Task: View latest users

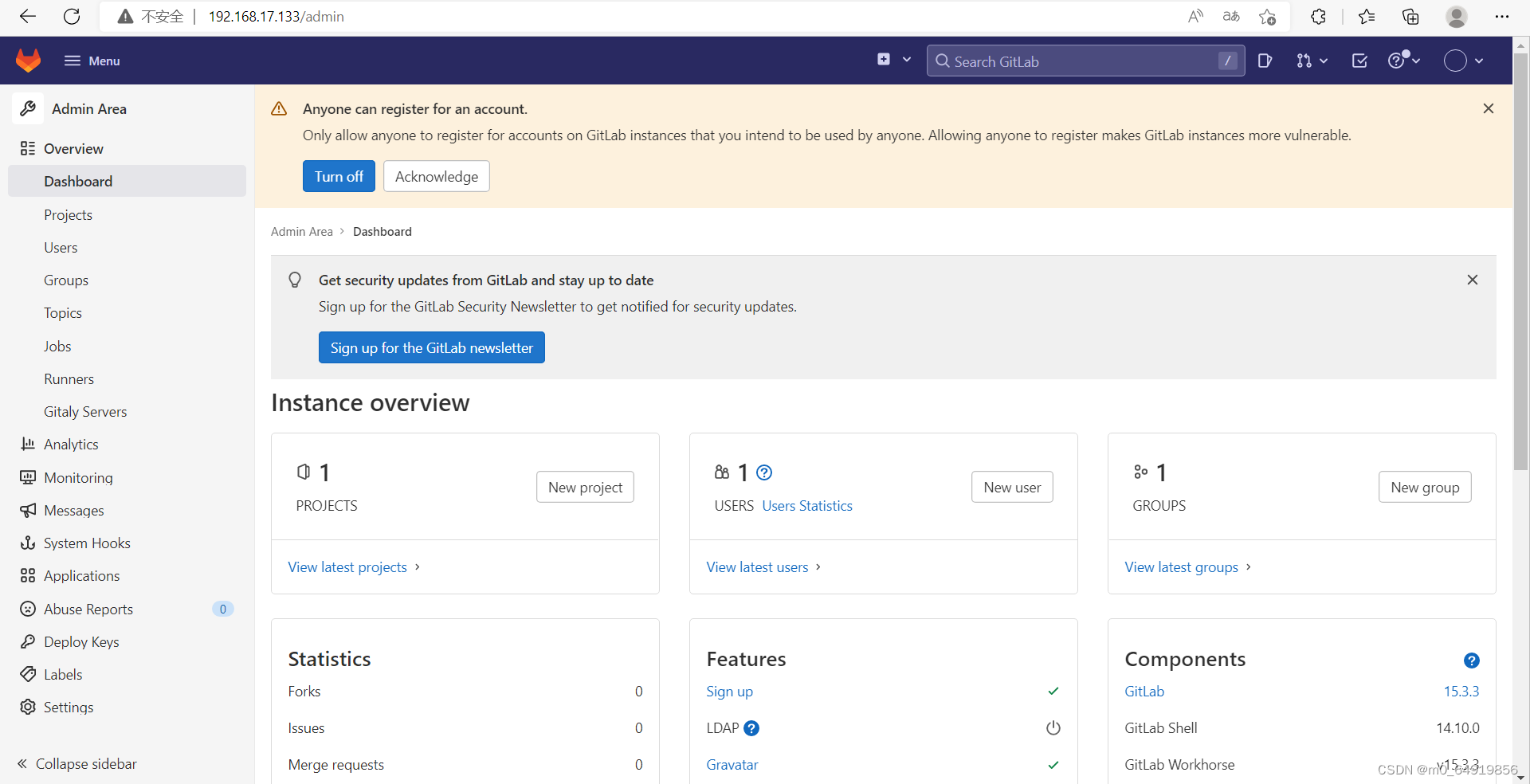Action: [763, 566]
